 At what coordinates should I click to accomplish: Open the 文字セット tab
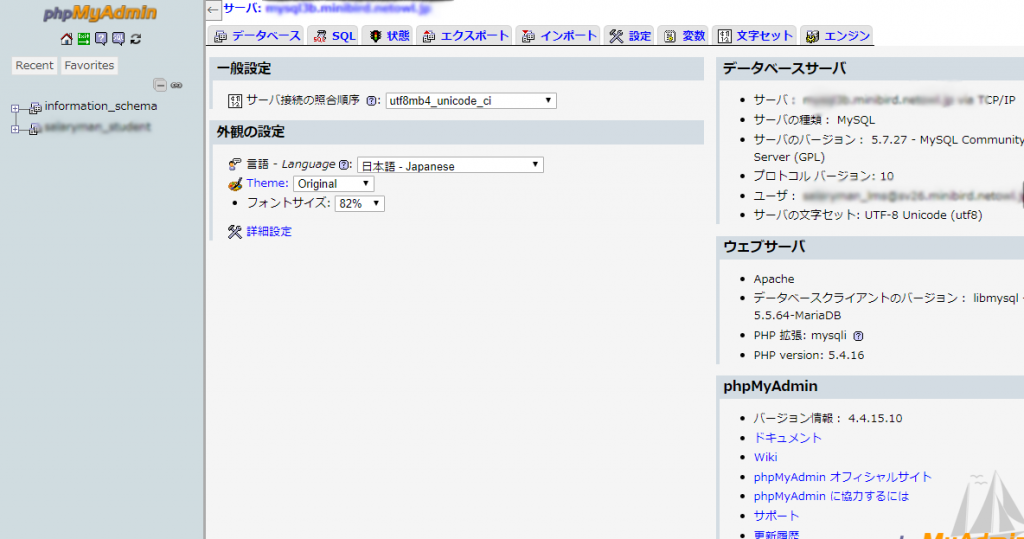(755, 36)
